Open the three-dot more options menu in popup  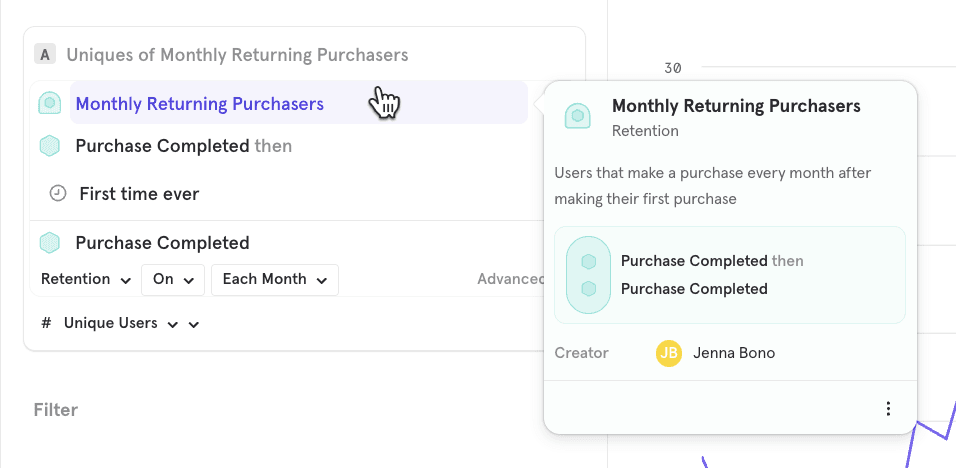click(x=888, y=408)
